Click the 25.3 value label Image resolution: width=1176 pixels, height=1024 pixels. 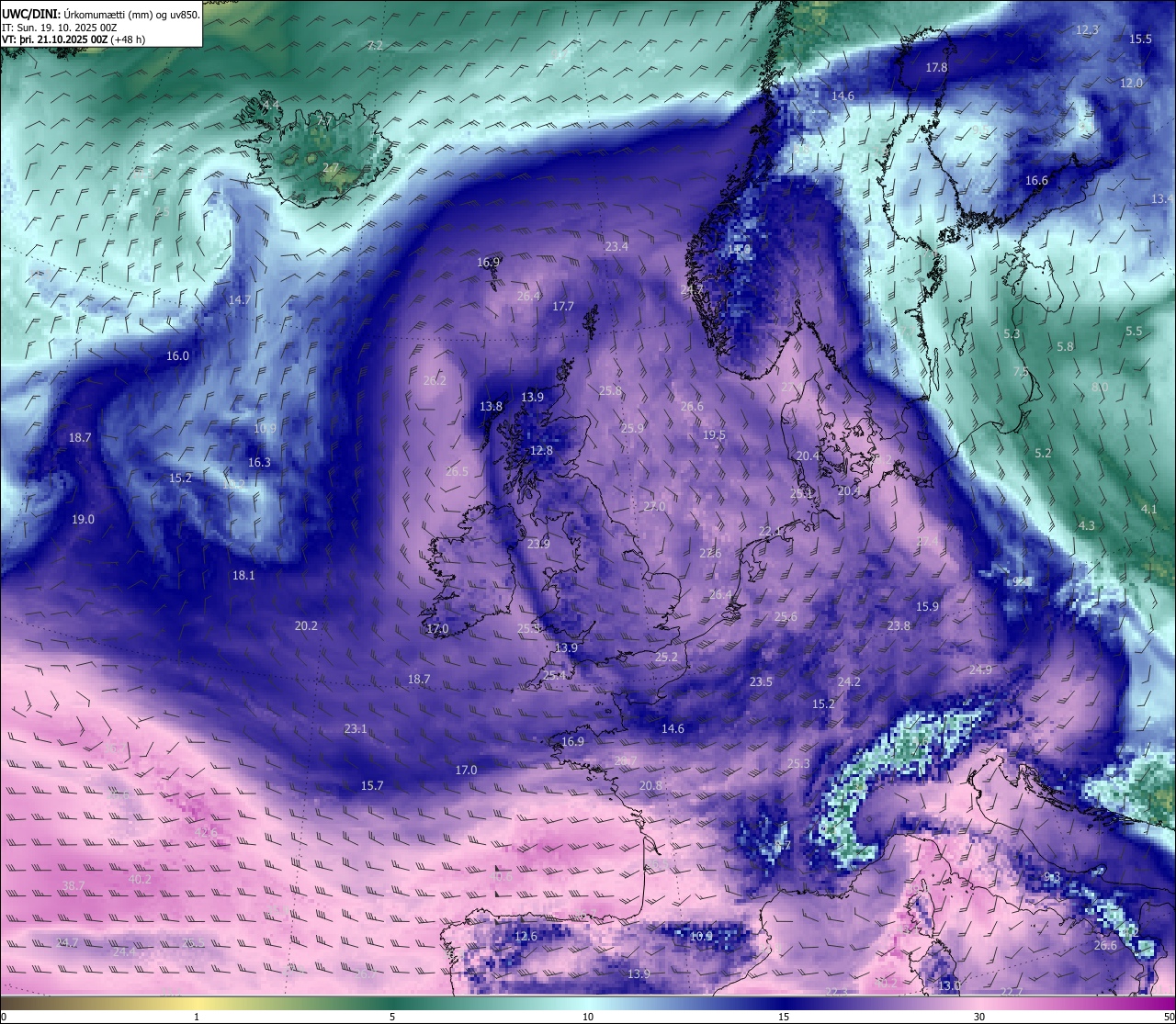[x=798, y=764]
